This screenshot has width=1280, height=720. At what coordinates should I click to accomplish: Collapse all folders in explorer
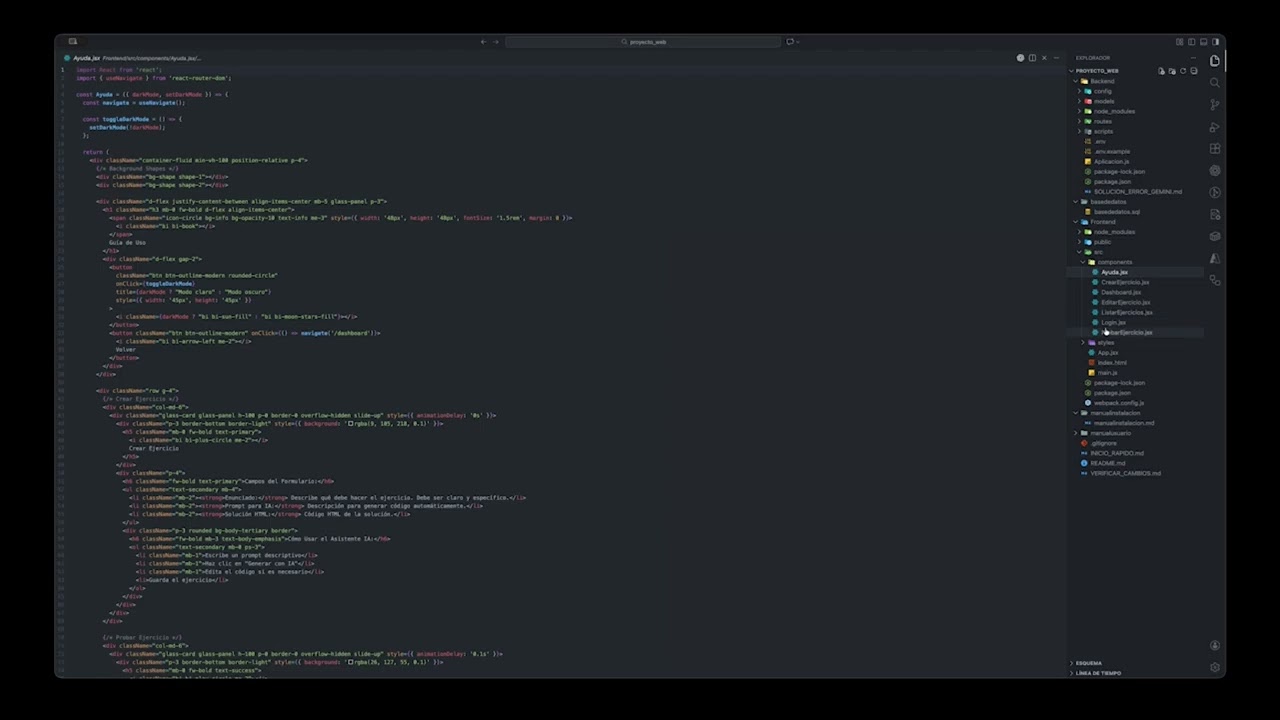coord(1194,71)
